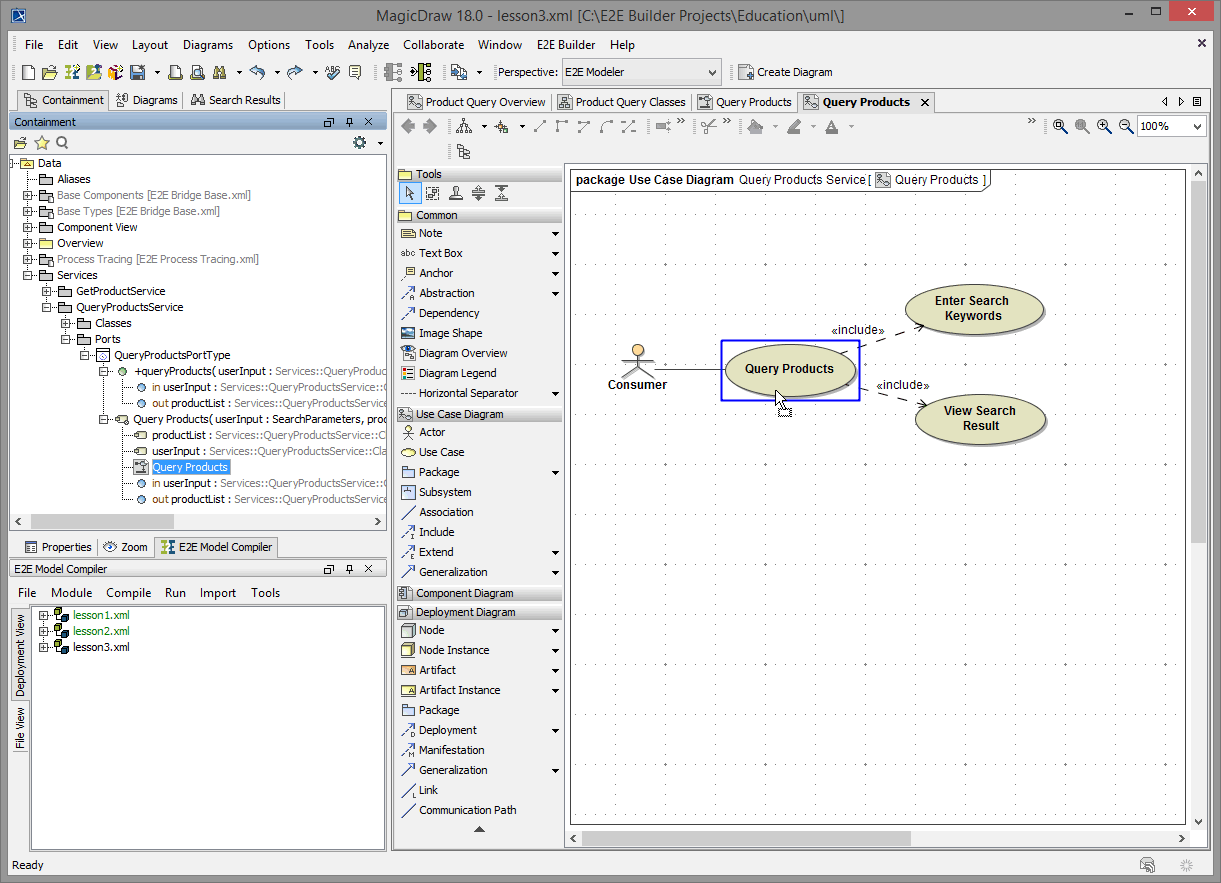
Task: Toggle the pin on E2E Model Compiler panel
Action: [x=348, y=568]
